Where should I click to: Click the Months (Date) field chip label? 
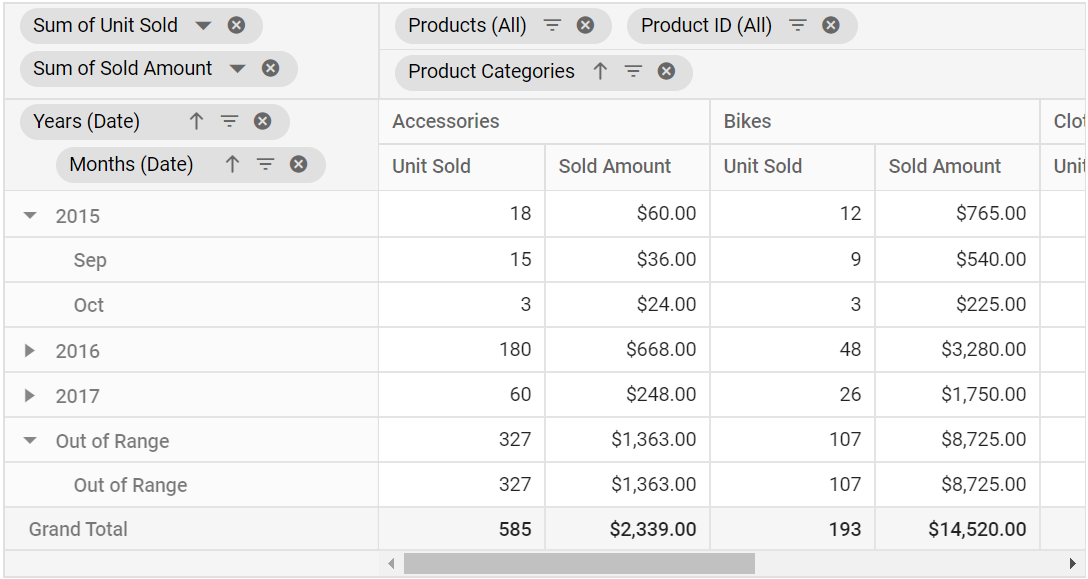(131, 165)
